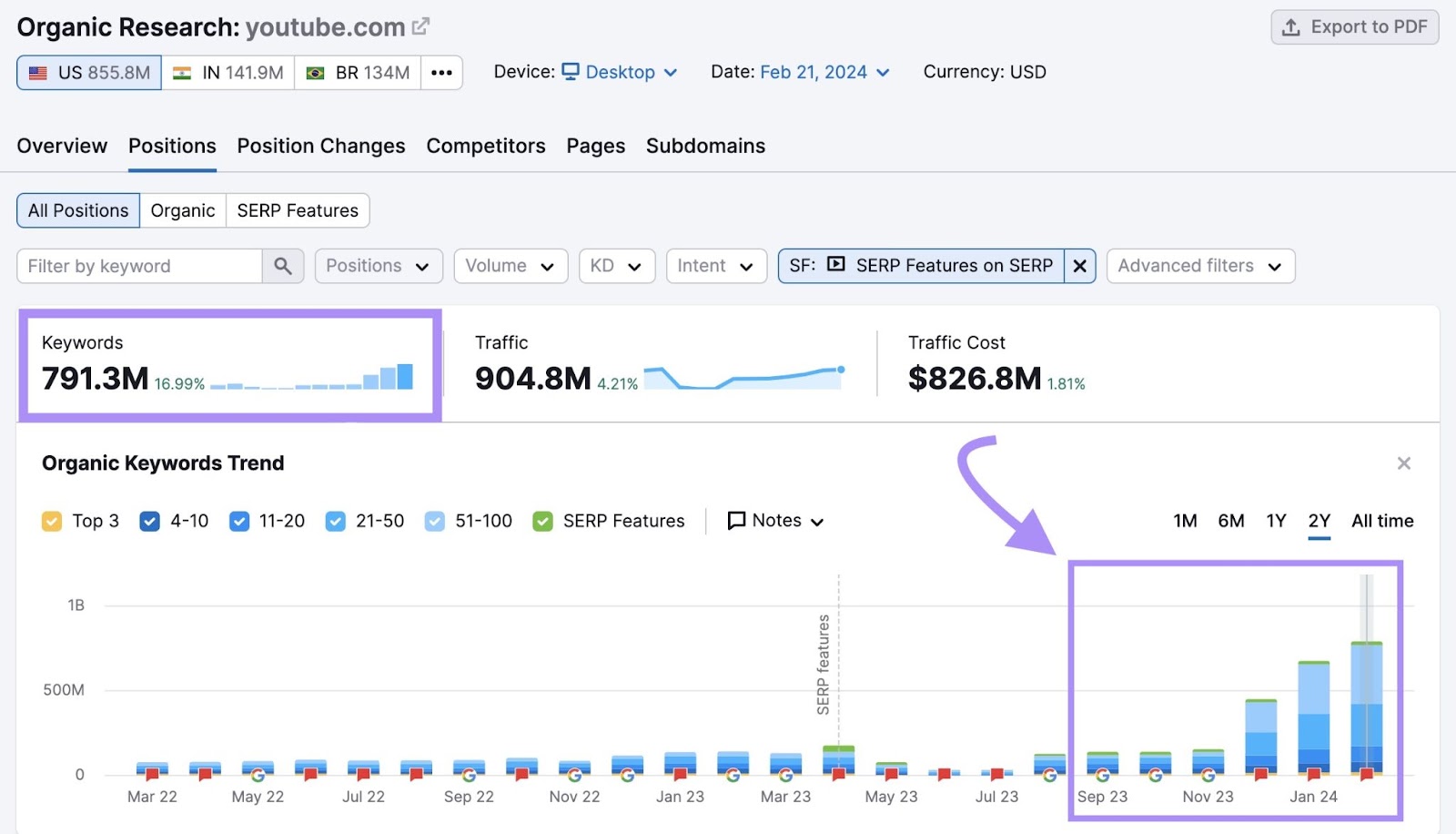Viewport: 1456px width, 834px height.
Task: Export the report to PDF
Action: pyautogui.click(x=1354, y=26)
